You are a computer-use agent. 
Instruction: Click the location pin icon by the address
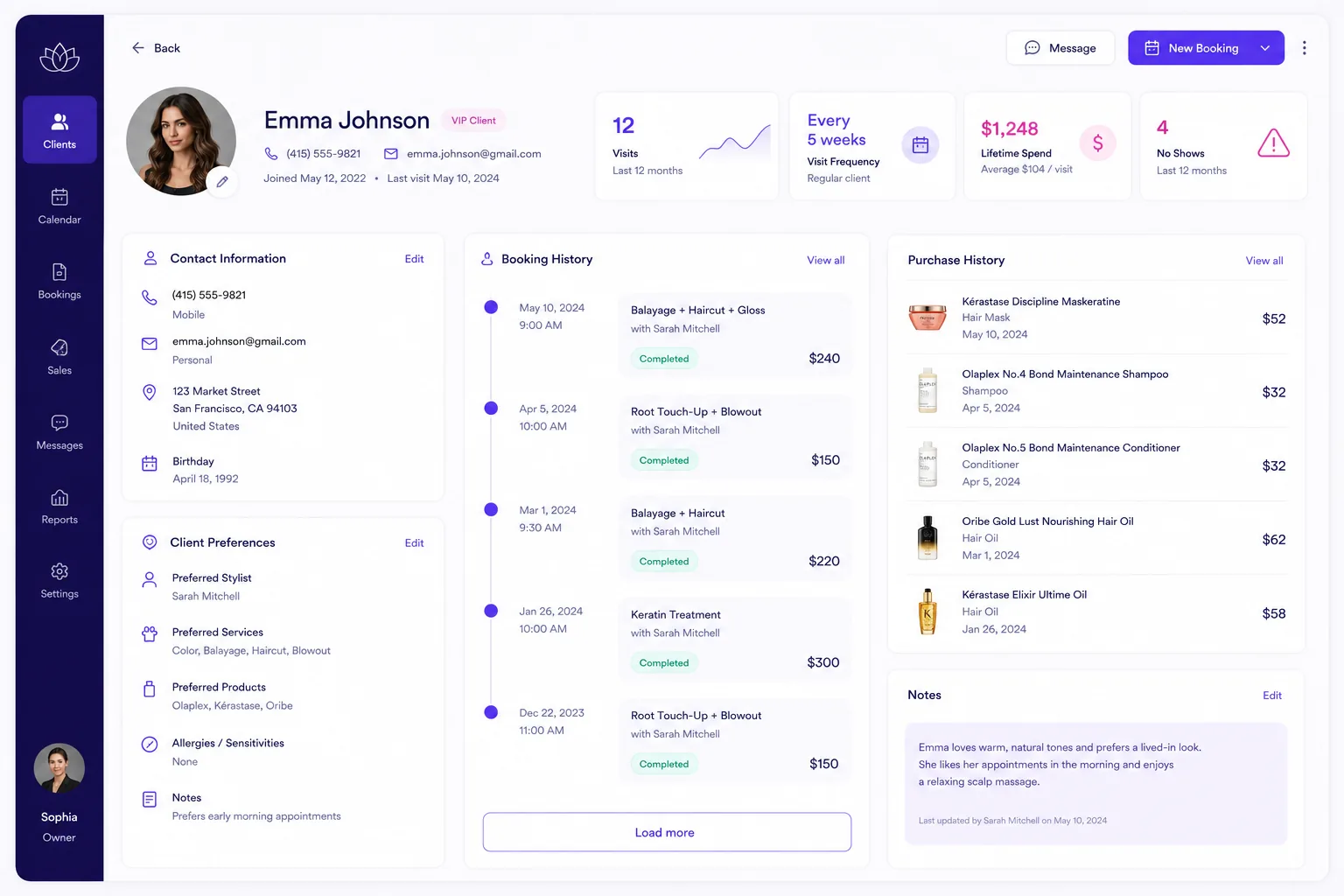pos(150,392)
